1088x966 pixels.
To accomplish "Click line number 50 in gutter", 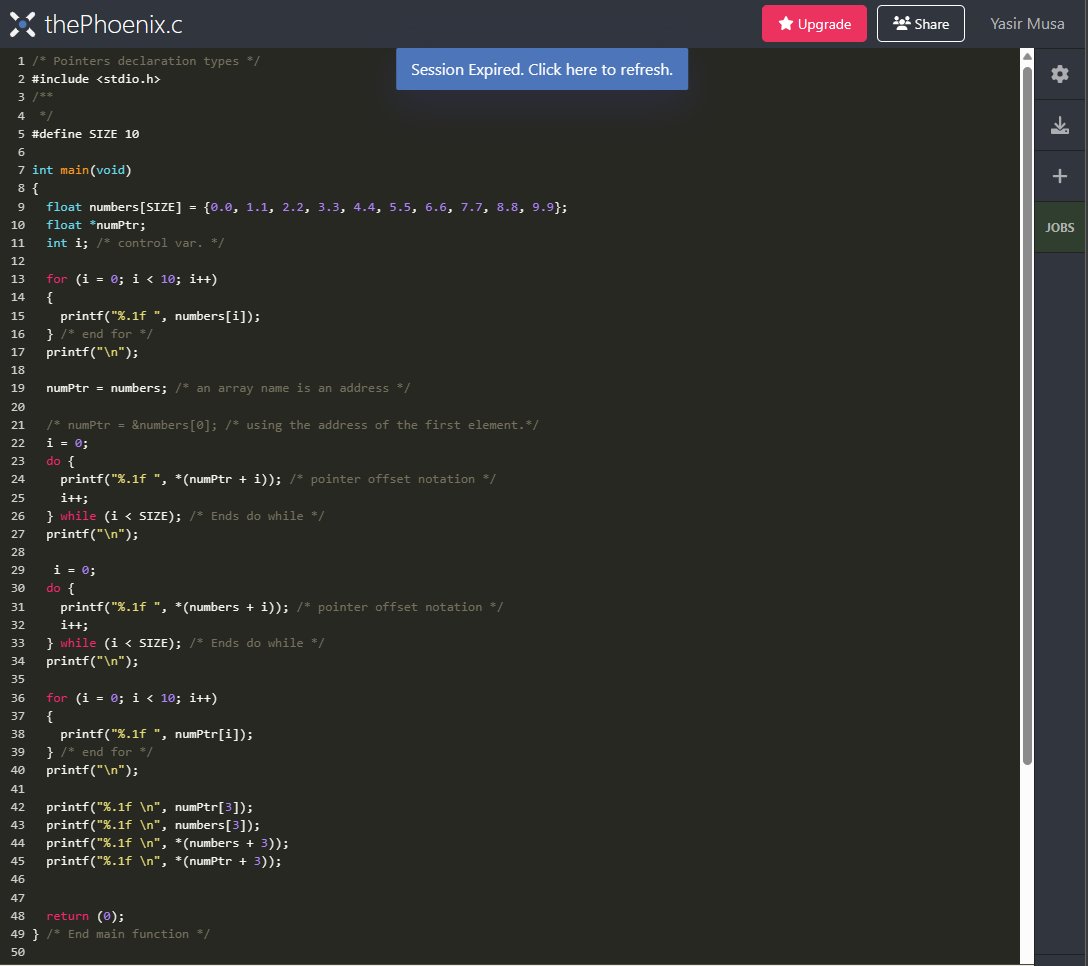I will (18, 952).
